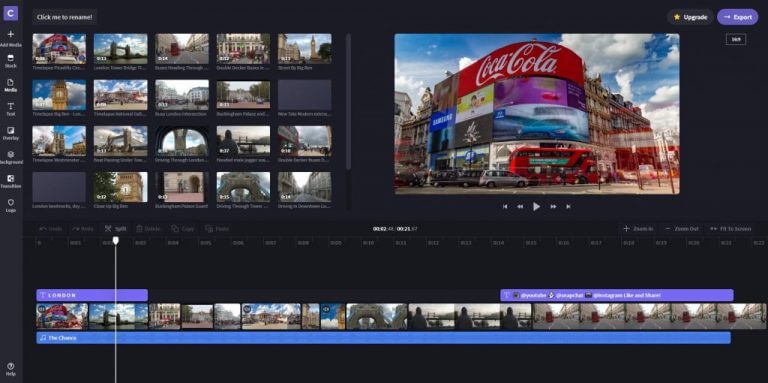Select Driving Through Tower Bridge thumbnail
Screen dimensions: 768x383
(x=243, y=187)
